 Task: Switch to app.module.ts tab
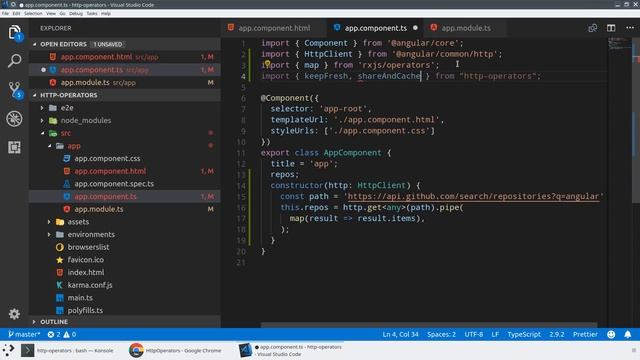pos(466,28)
